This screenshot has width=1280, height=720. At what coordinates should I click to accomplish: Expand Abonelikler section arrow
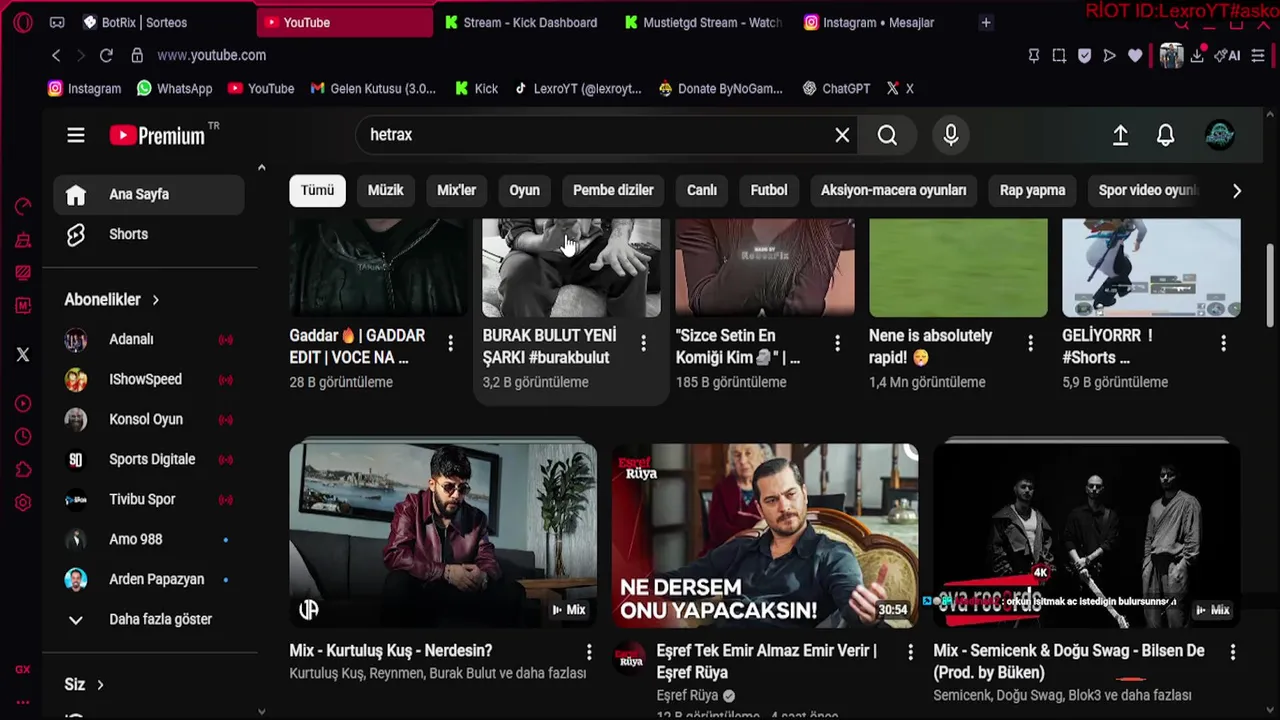pos(156,300)
